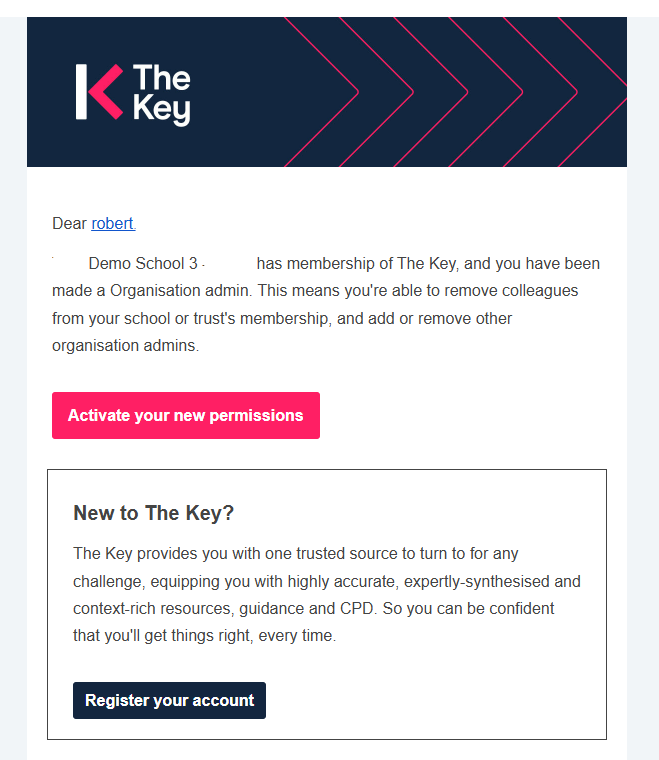Click The Key wordmark in header
Image resolution: width=659 pixels, height=760 pixels.
click(x=161, y=94)
